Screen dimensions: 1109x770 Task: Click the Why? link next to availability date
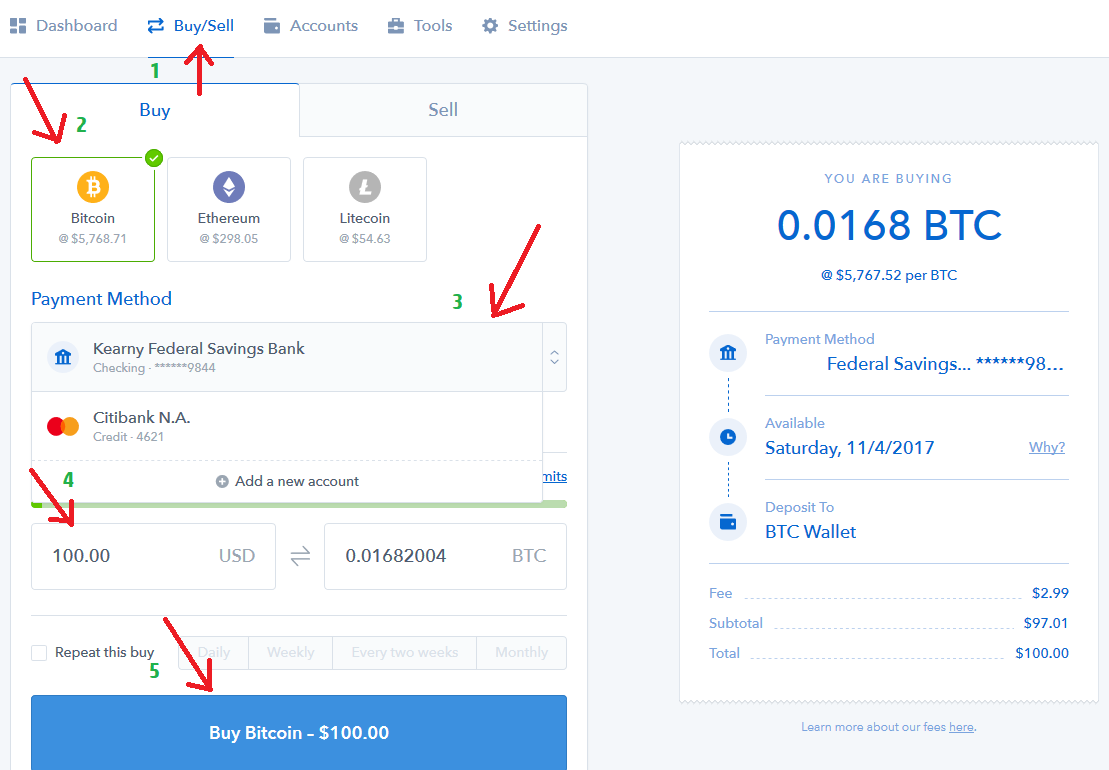pos(1047,448)
